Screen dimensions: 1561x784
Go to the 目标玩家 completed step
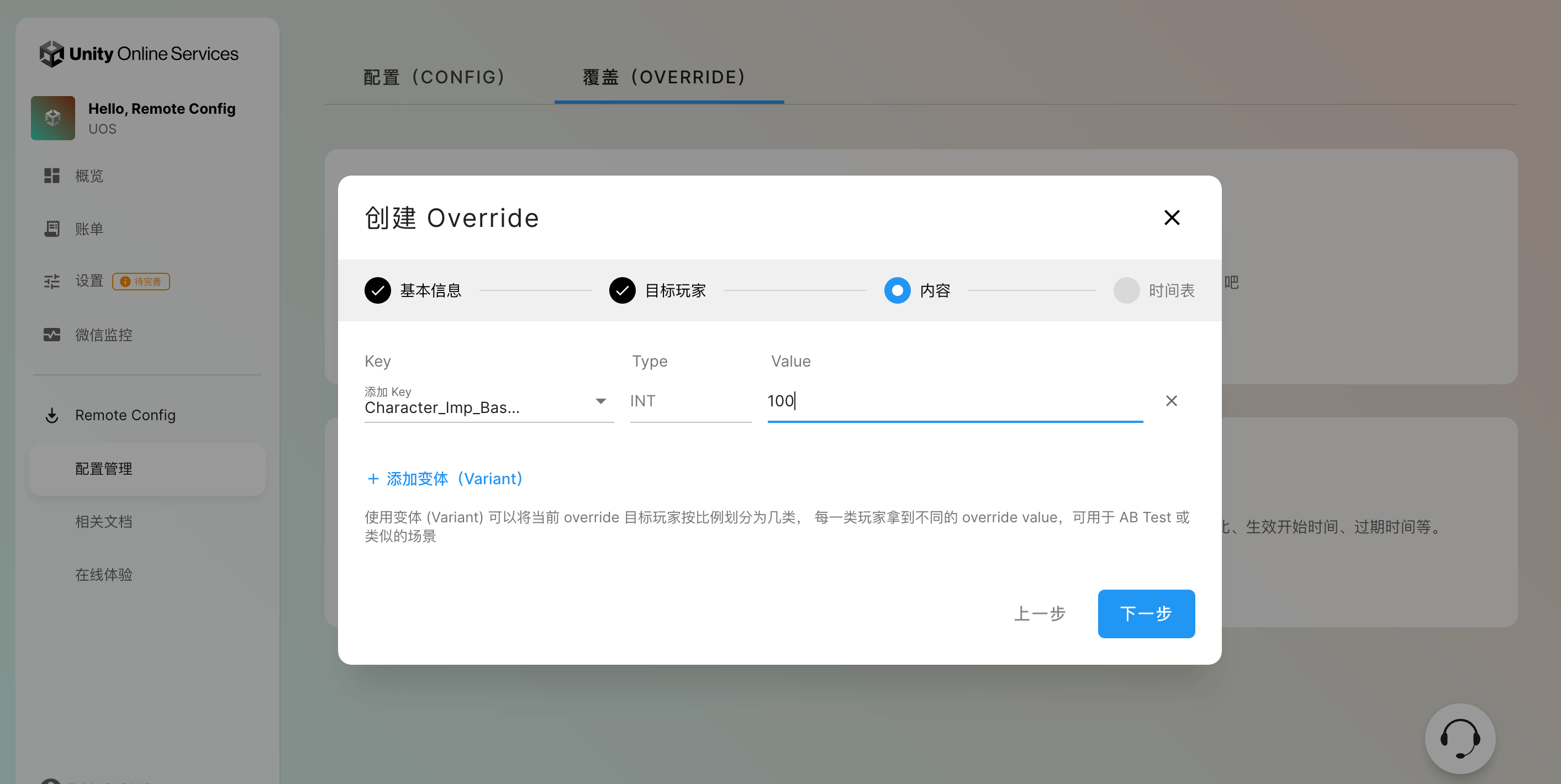(x=622, y=290)
